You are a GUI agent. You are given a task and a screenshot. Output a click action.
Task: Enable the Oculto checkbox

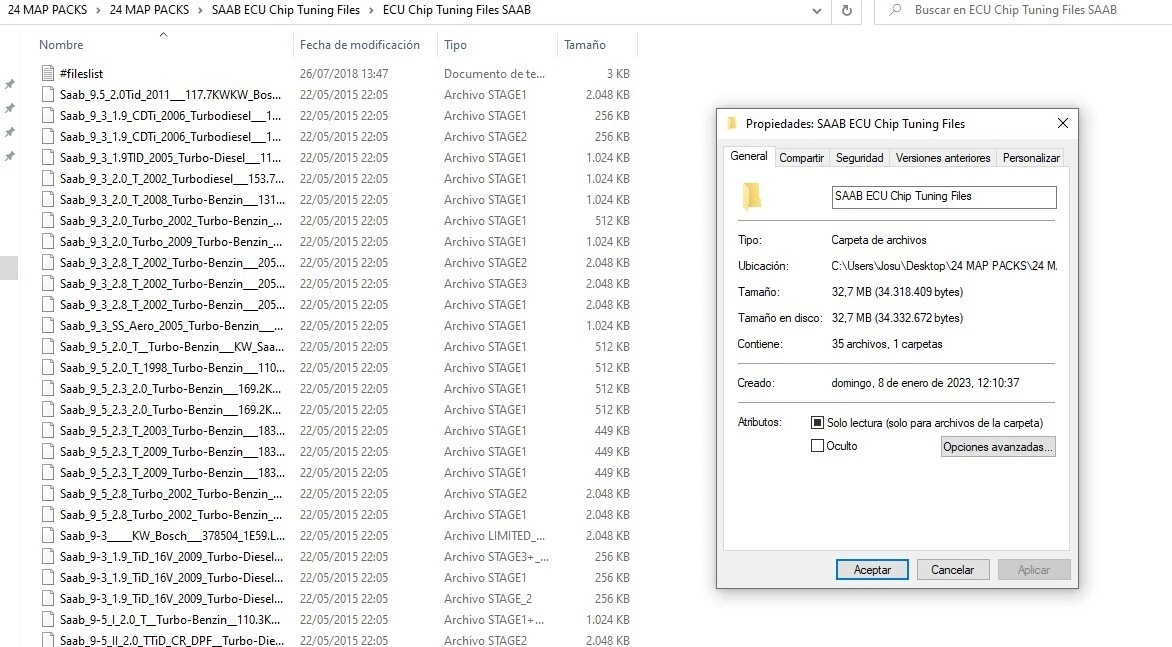click(x=817, y=445)
